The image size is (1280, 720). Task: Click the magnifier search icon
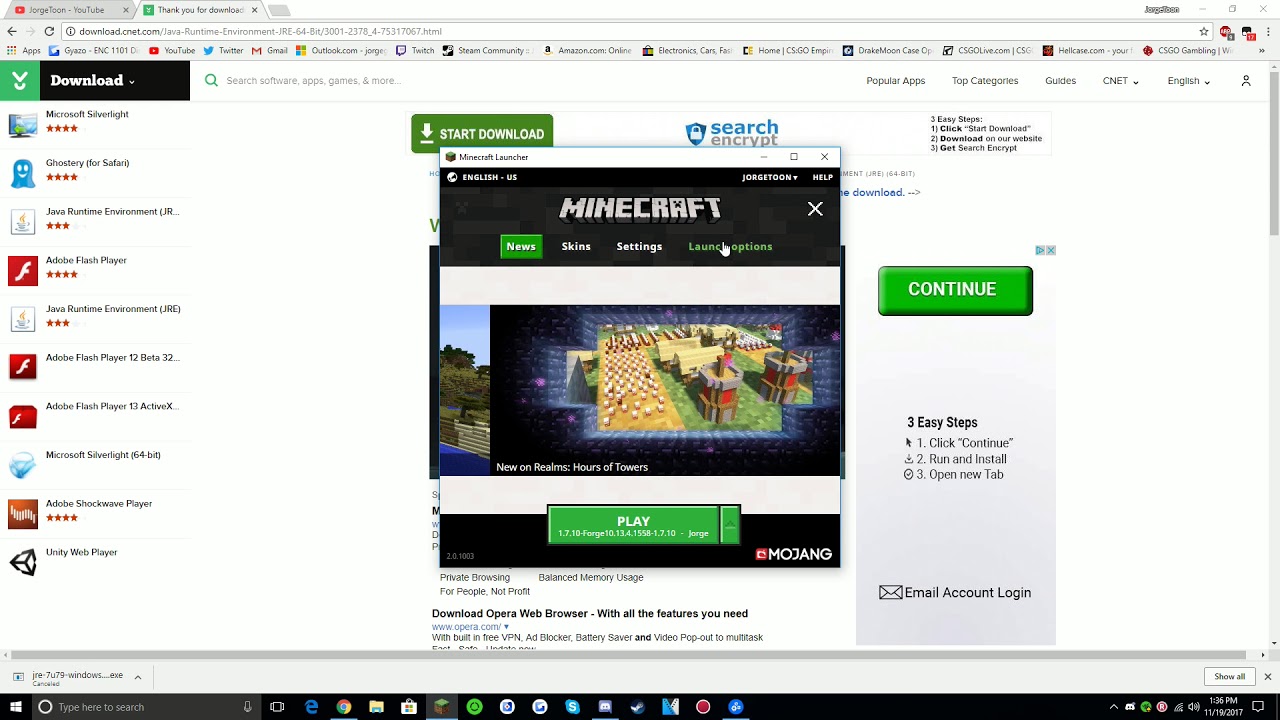[211, 80]
